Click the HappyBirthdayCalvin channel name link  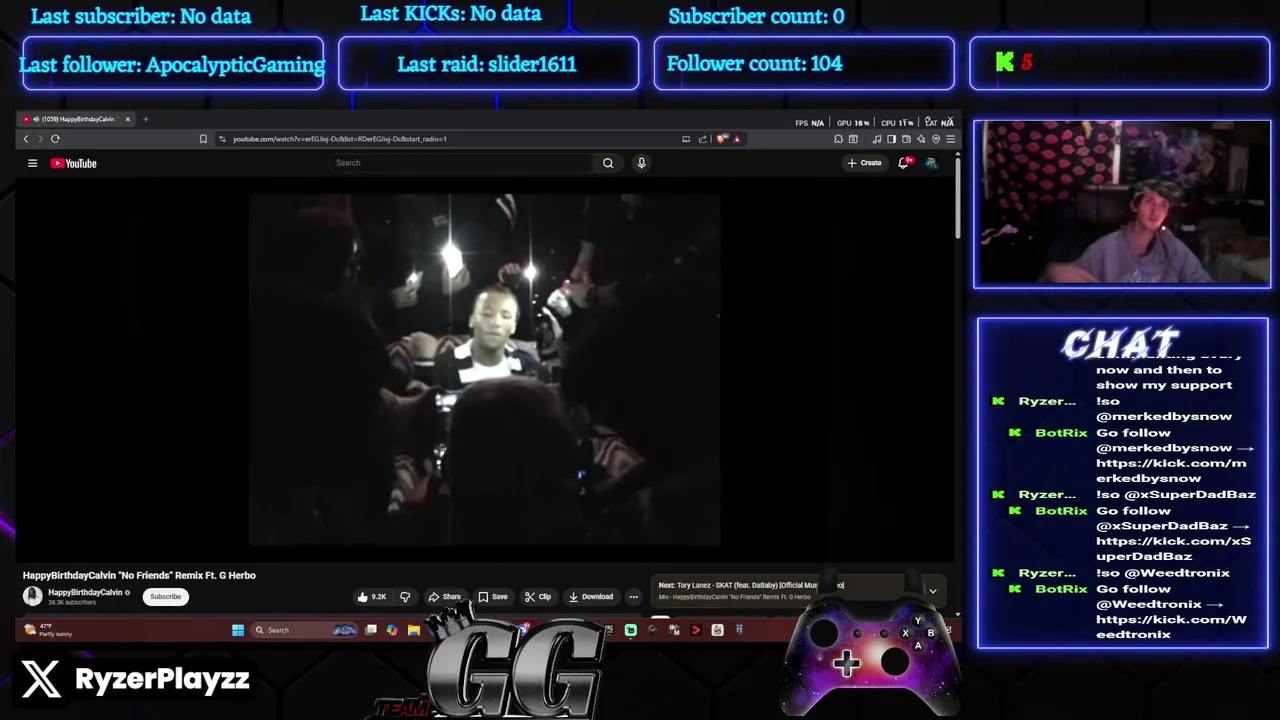click(x=85, y=592)
